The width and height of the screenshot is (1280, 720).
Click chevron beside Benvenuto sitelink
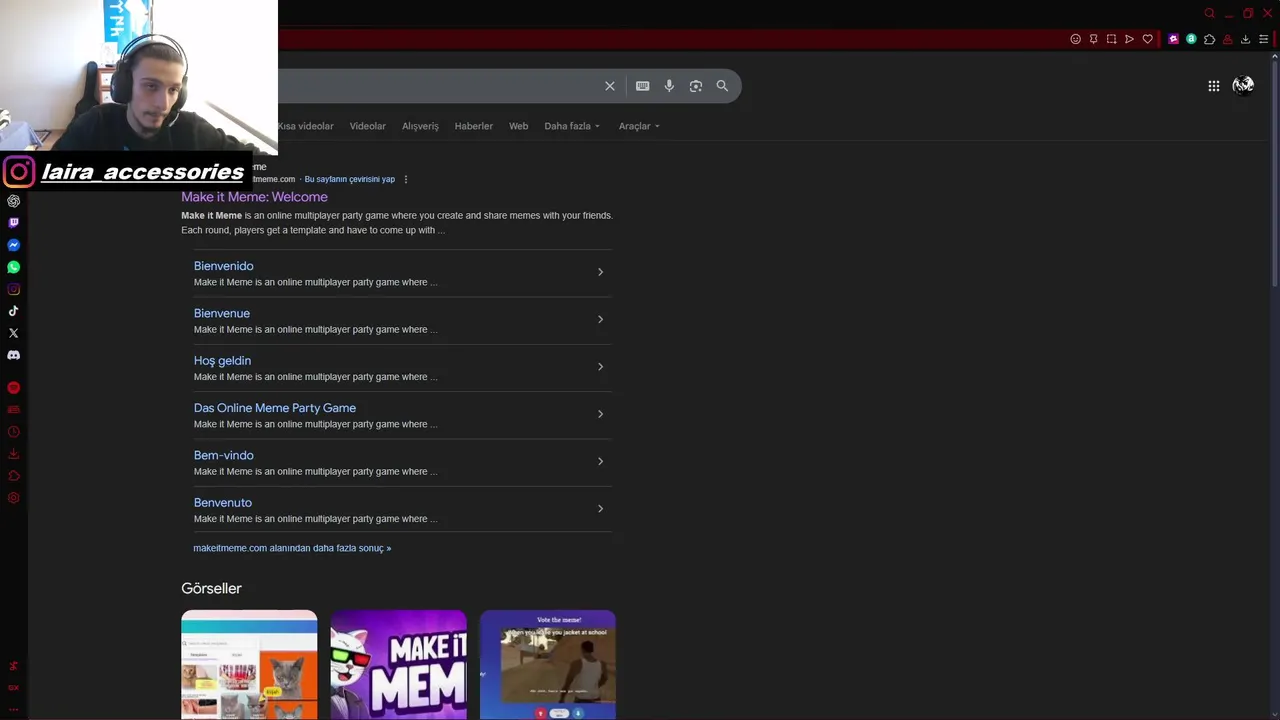click(x=600, y=508)
